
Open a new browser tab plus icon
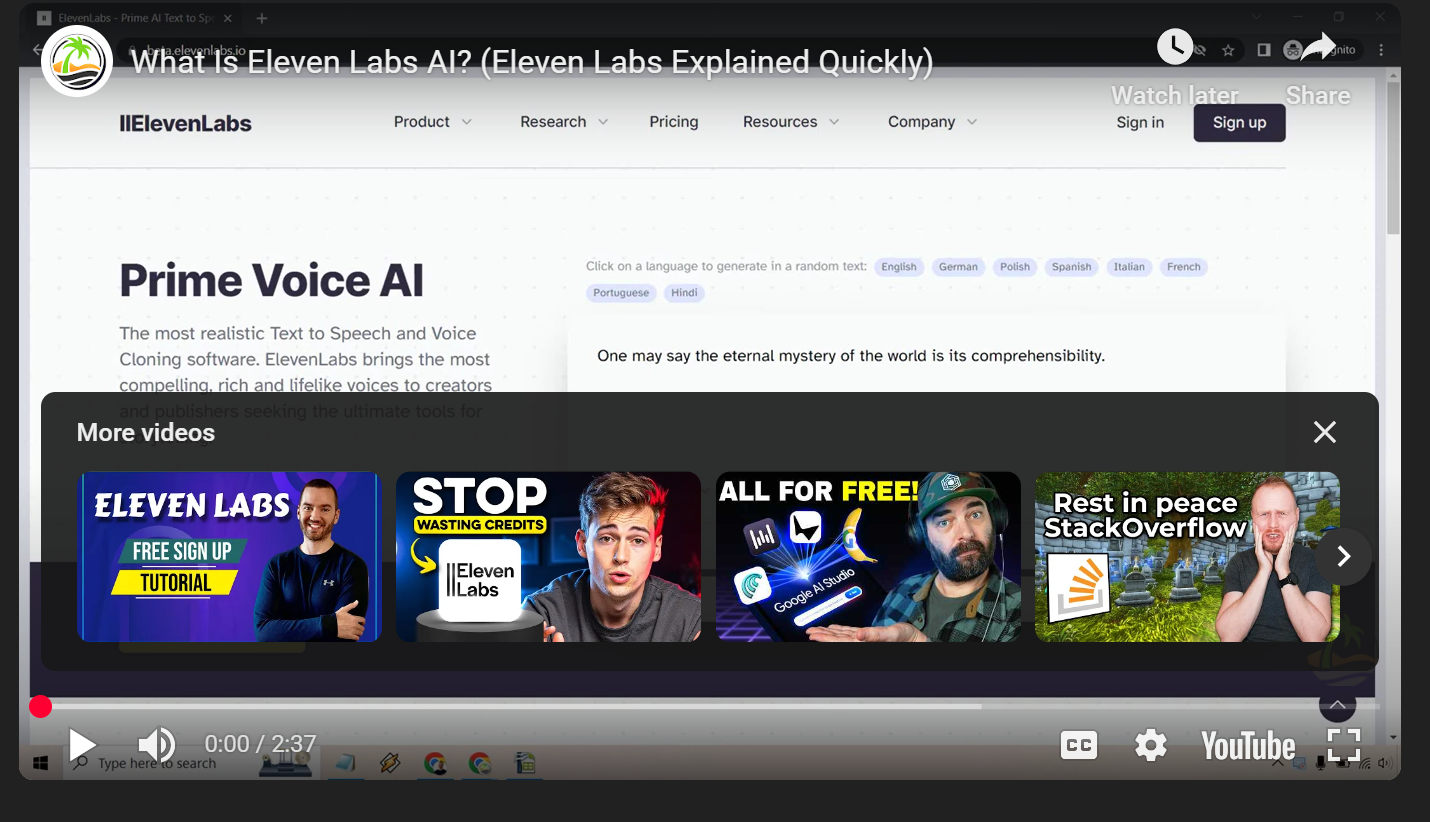pyautogui.click(x=262, y=18)
